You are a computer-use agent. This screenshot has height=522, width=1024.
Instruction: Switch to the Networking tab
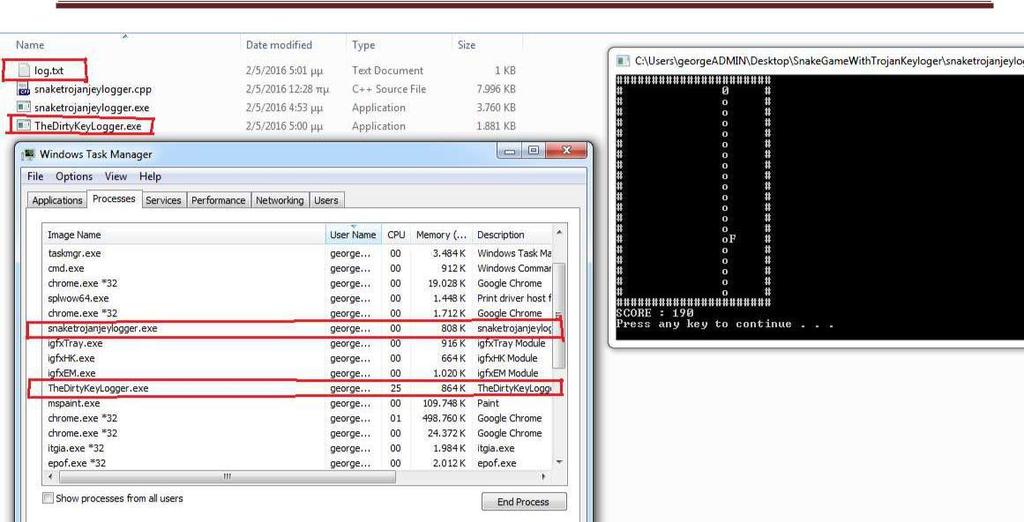(x=280, y=201)
